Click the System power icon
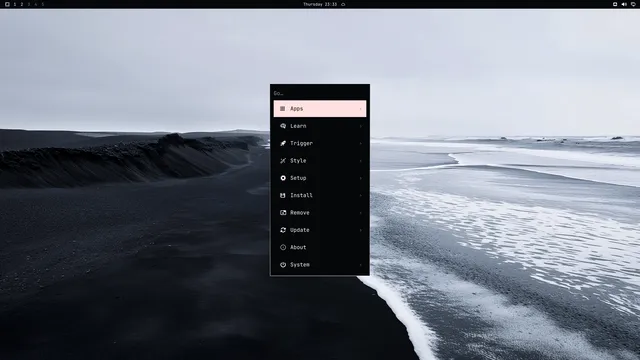This screenshot has height=360, width=640. pos(282,265)
